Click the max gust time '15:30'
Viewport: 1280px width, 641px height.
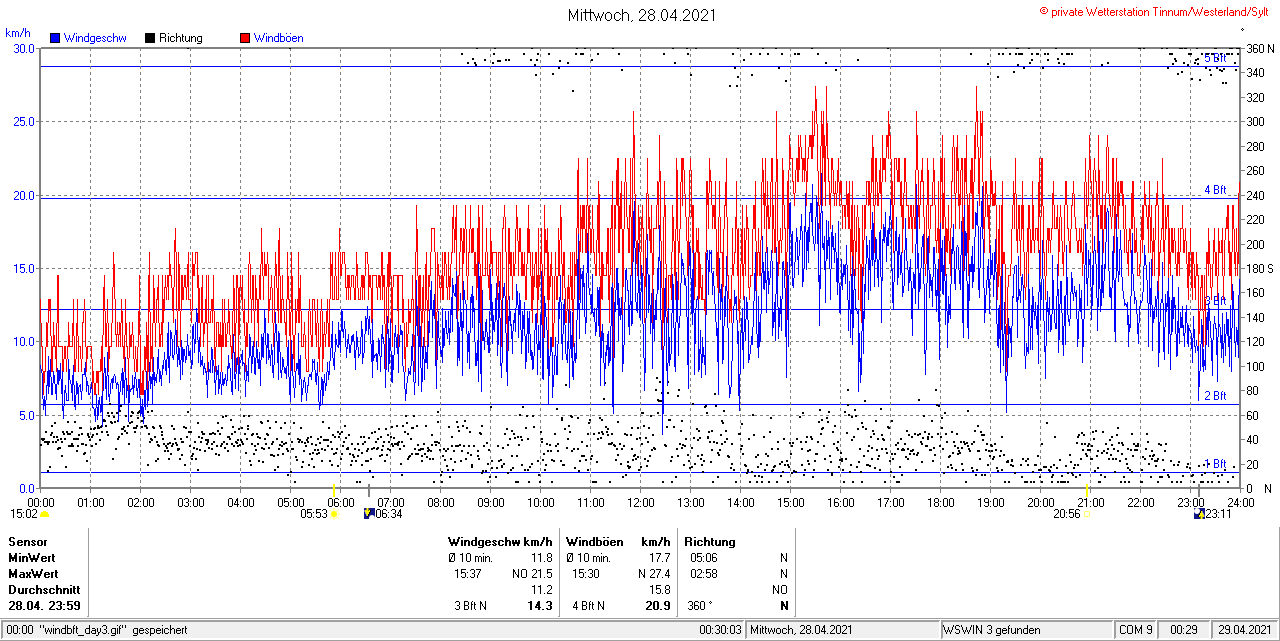pos(586,573)
